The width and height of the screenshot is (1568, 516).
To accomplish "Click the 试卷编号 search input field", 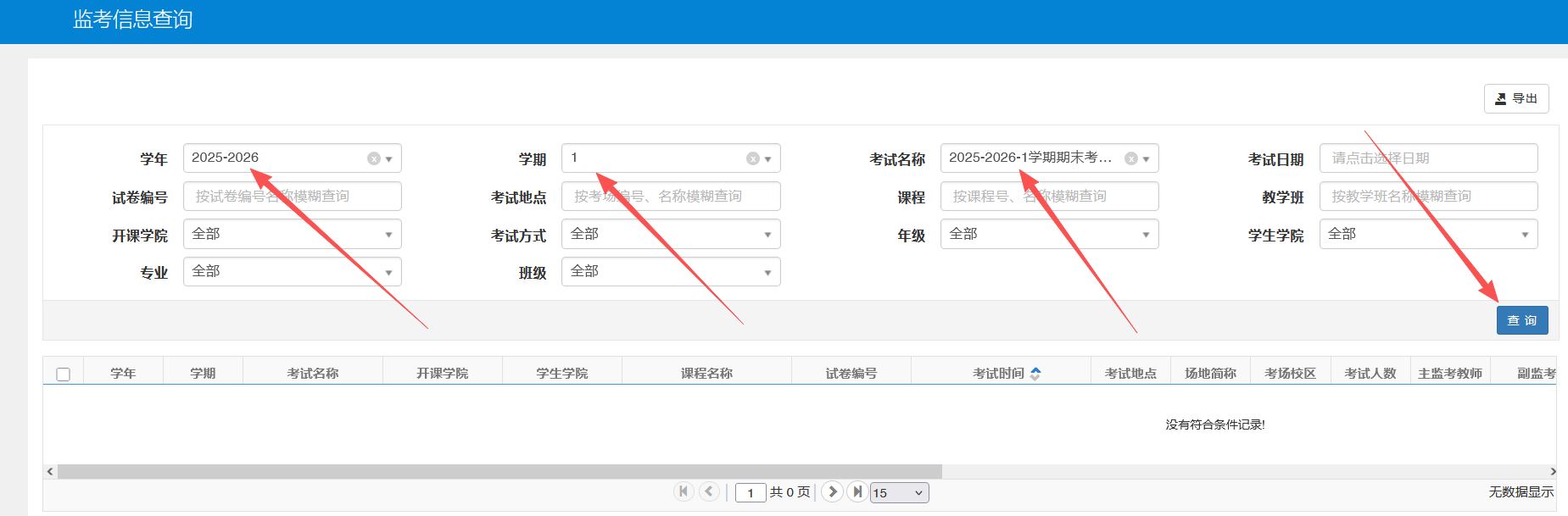I will pos(292,197).
